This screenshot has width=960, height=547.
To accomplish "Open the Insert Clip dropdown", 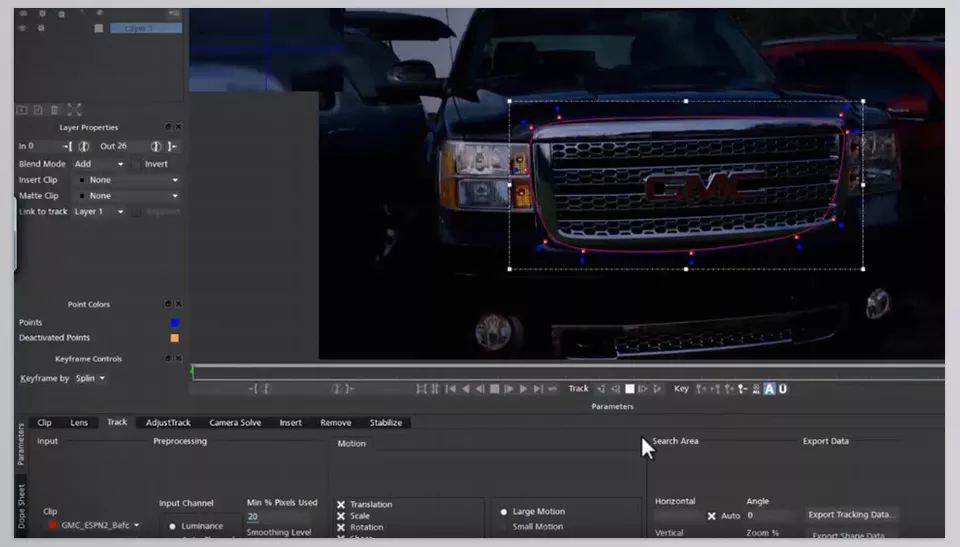I will tap(129, 180).
